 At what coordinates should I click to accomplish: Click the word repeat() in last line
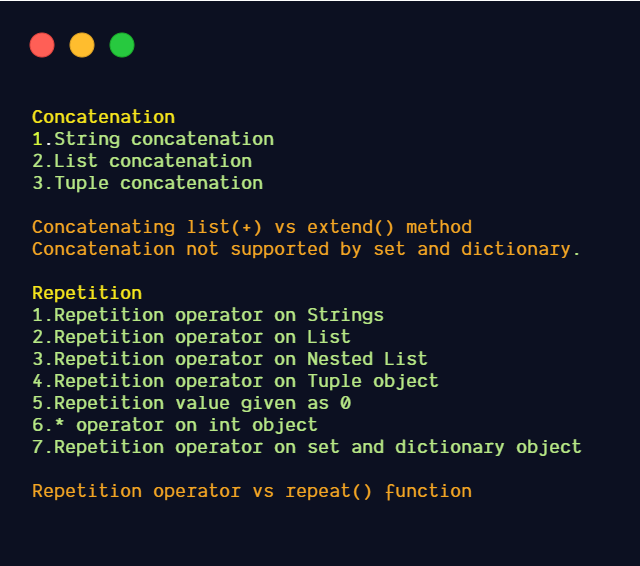329,492
